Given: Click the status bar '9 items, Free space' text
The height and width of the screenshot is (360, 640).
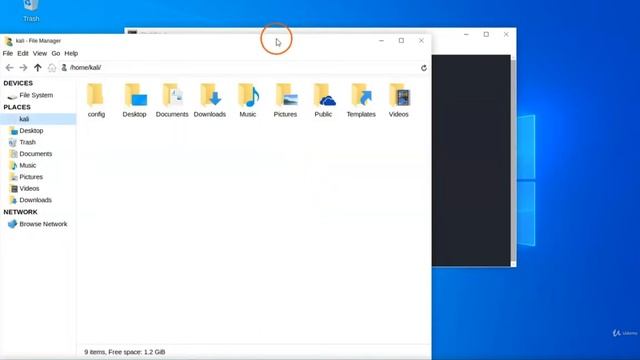Looking at the screenshot, I should pyautogui.click(x=125, y=352).
